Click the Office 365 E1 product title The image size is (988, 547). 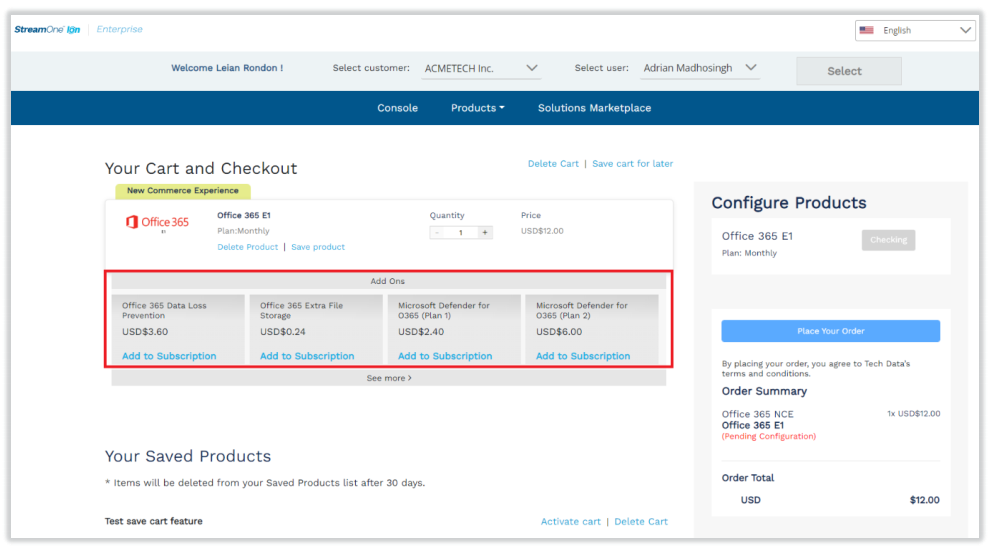coord(244,216)
